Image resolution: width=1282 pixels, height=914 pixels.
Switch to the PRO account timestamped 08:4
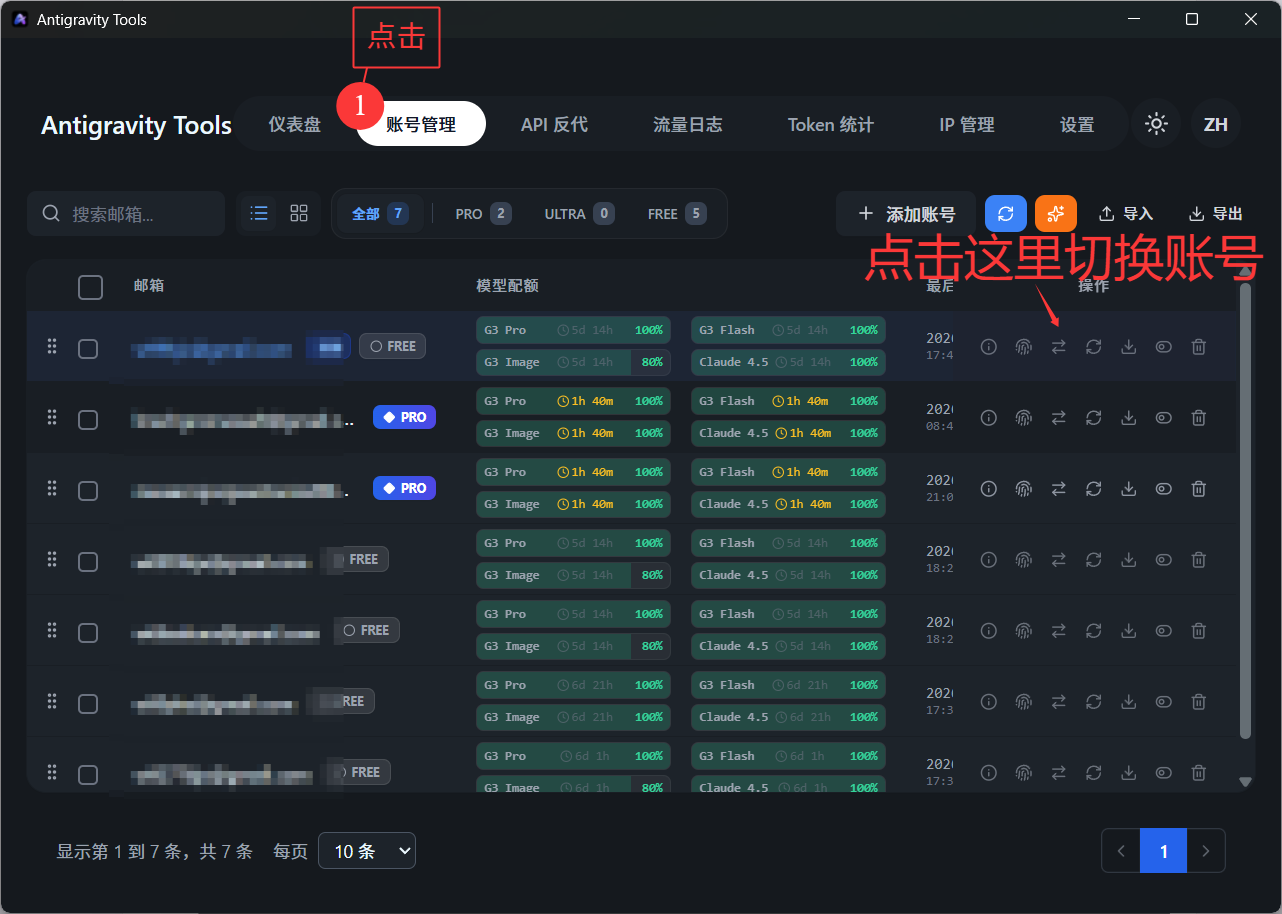coord(1058,418)
